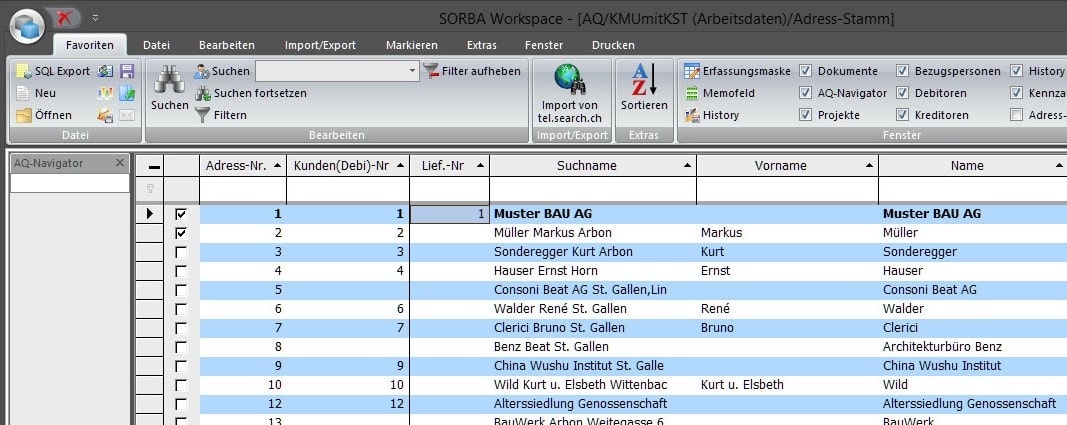The height and width of the screenshot is (425, 1067).
Task: Toggle the Debitoren checkbox
Action: coord(902,93)
